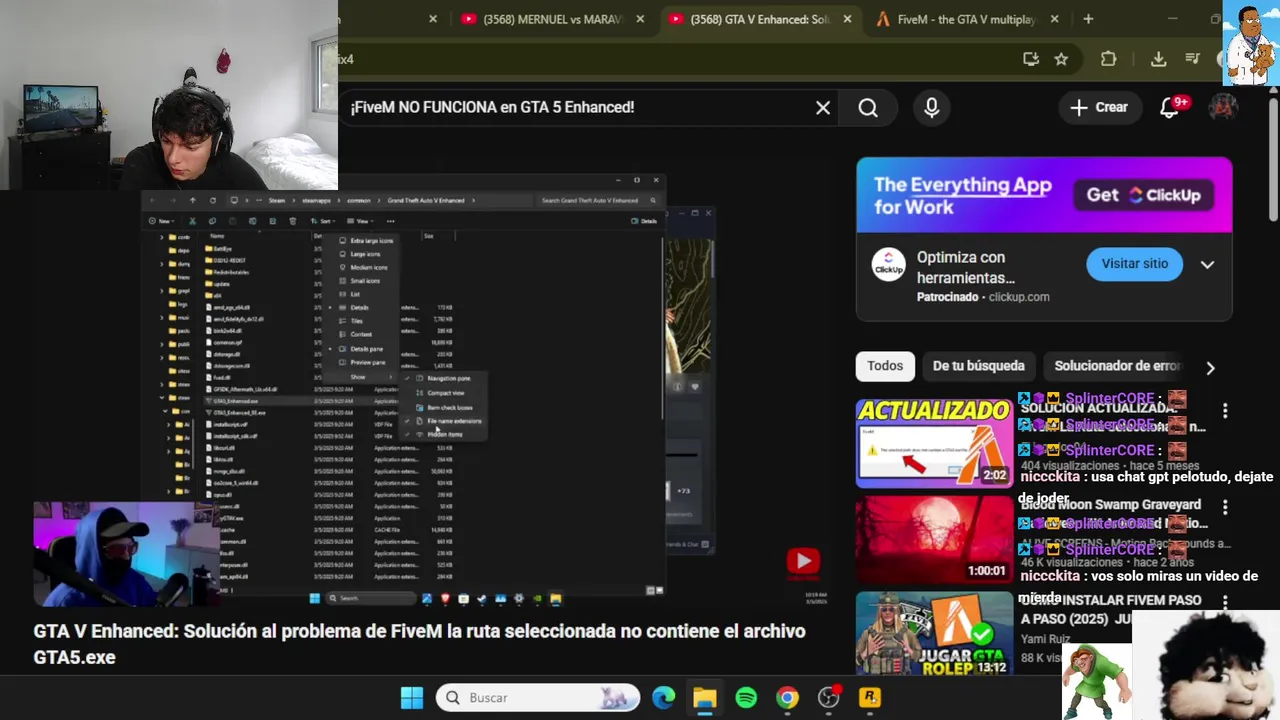Open Google Chrome from the taskbar
The image size is (1280, 720).
click(788, 698)
